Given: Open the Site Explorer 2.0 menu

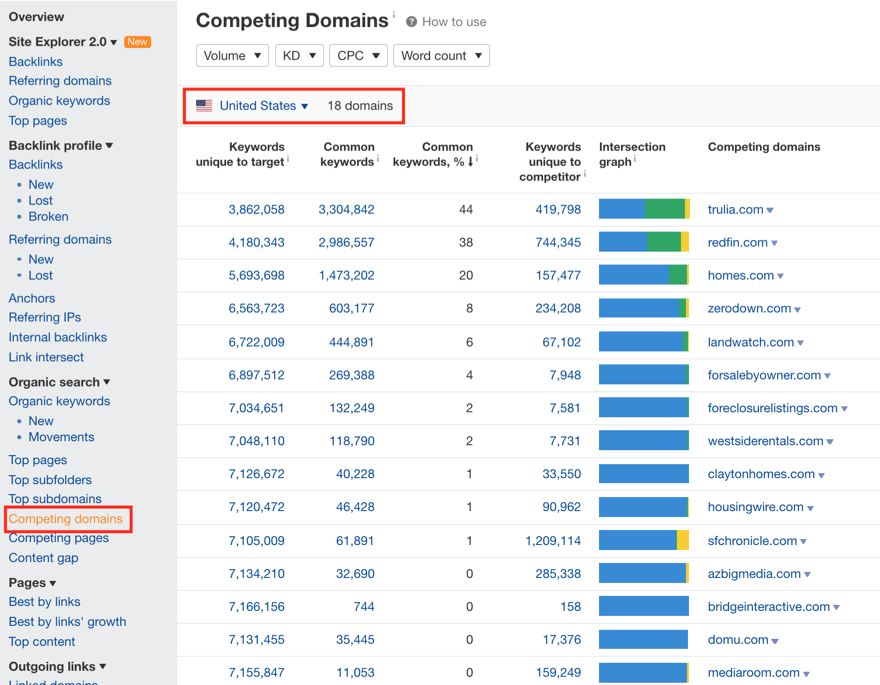Looking at the screenshot, I should [63, 42].
